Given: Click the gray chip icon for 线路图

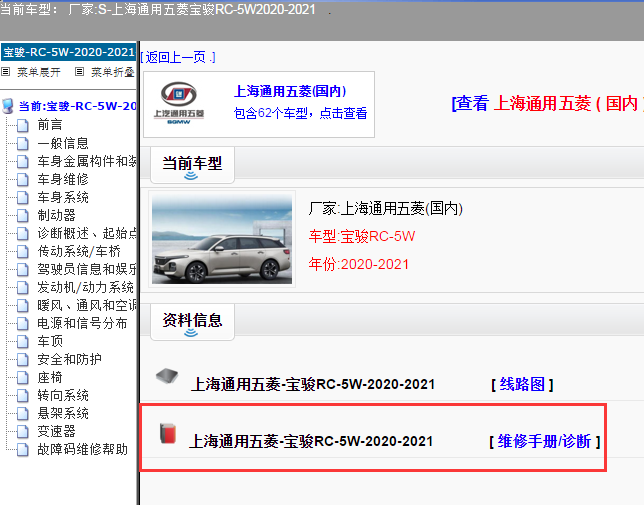Looking at the screenshot, I should pyautogui.click(x=167, y=376).
